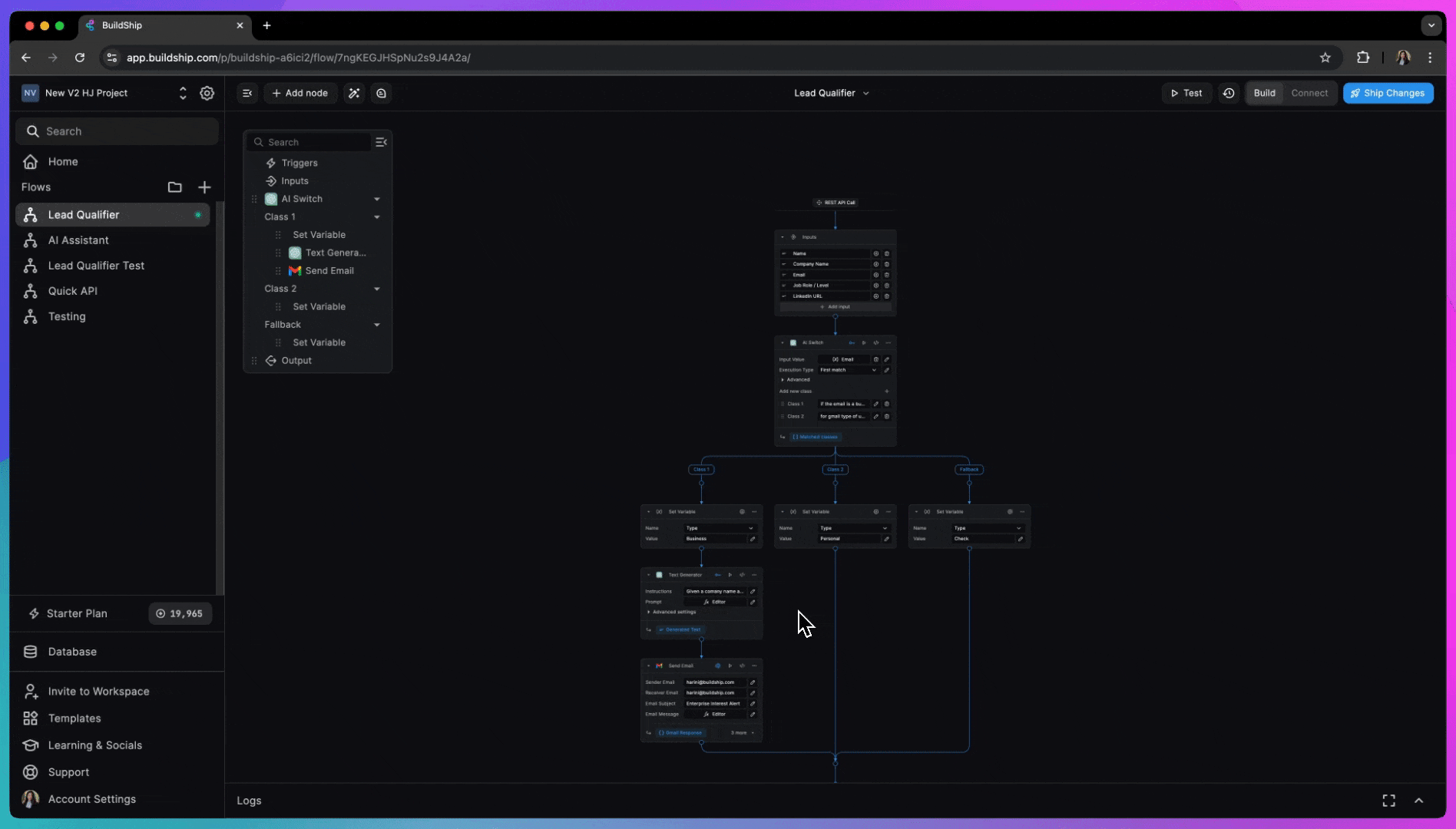Select Triggers in the outline panel

point(299,163)
